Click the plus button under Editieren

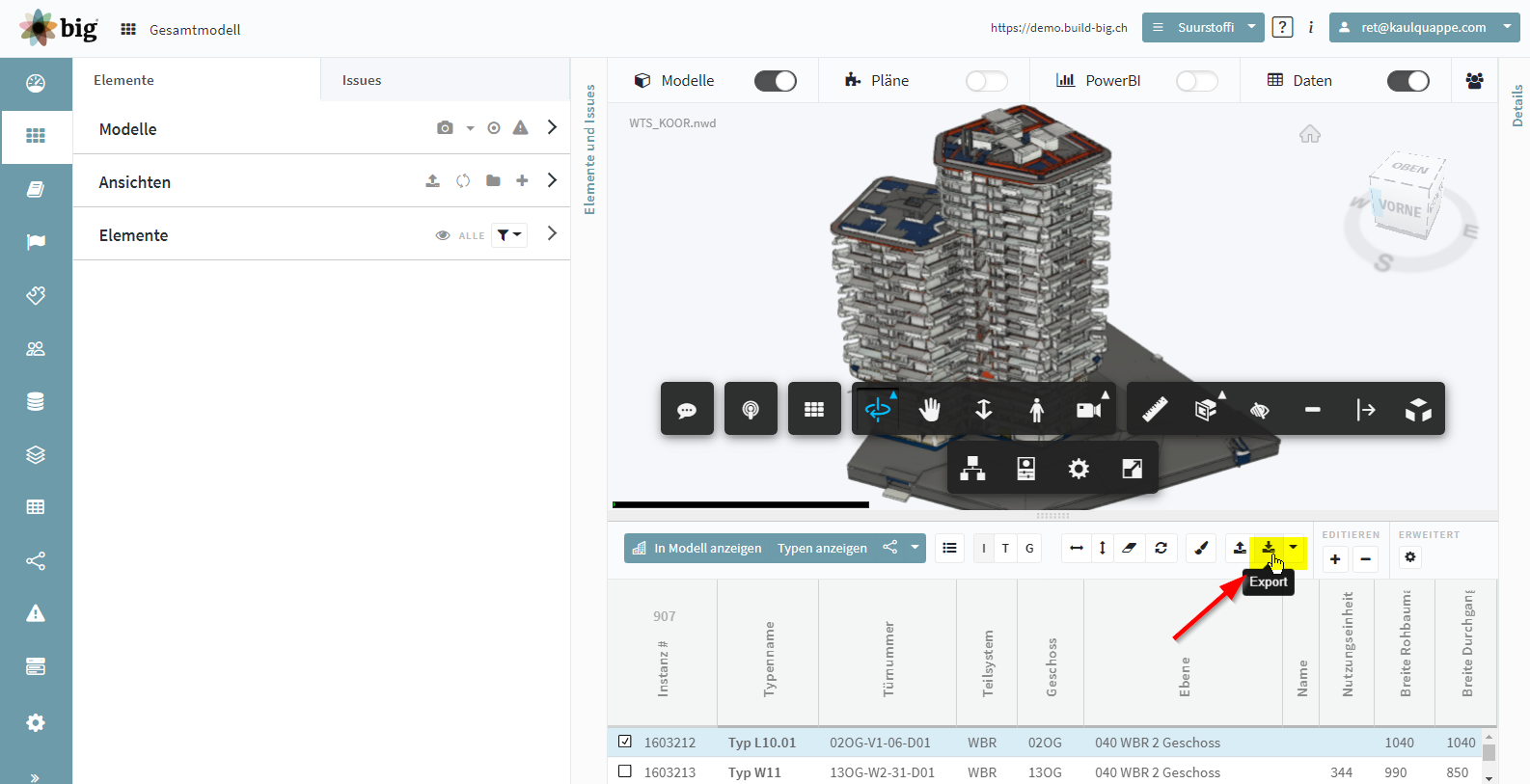(x=1335, y=558)
